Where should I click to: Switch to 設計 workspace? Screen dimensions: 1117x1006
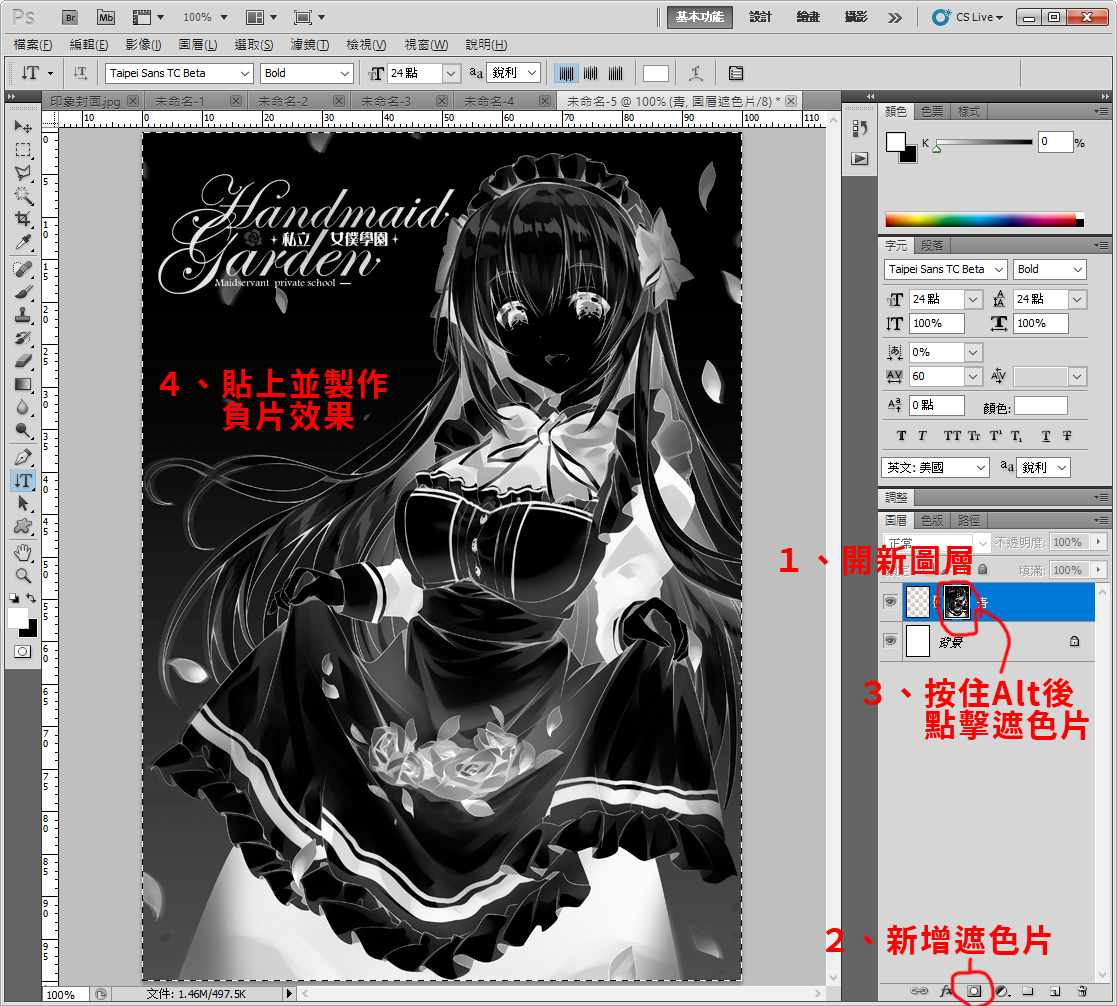click(760, 17)
